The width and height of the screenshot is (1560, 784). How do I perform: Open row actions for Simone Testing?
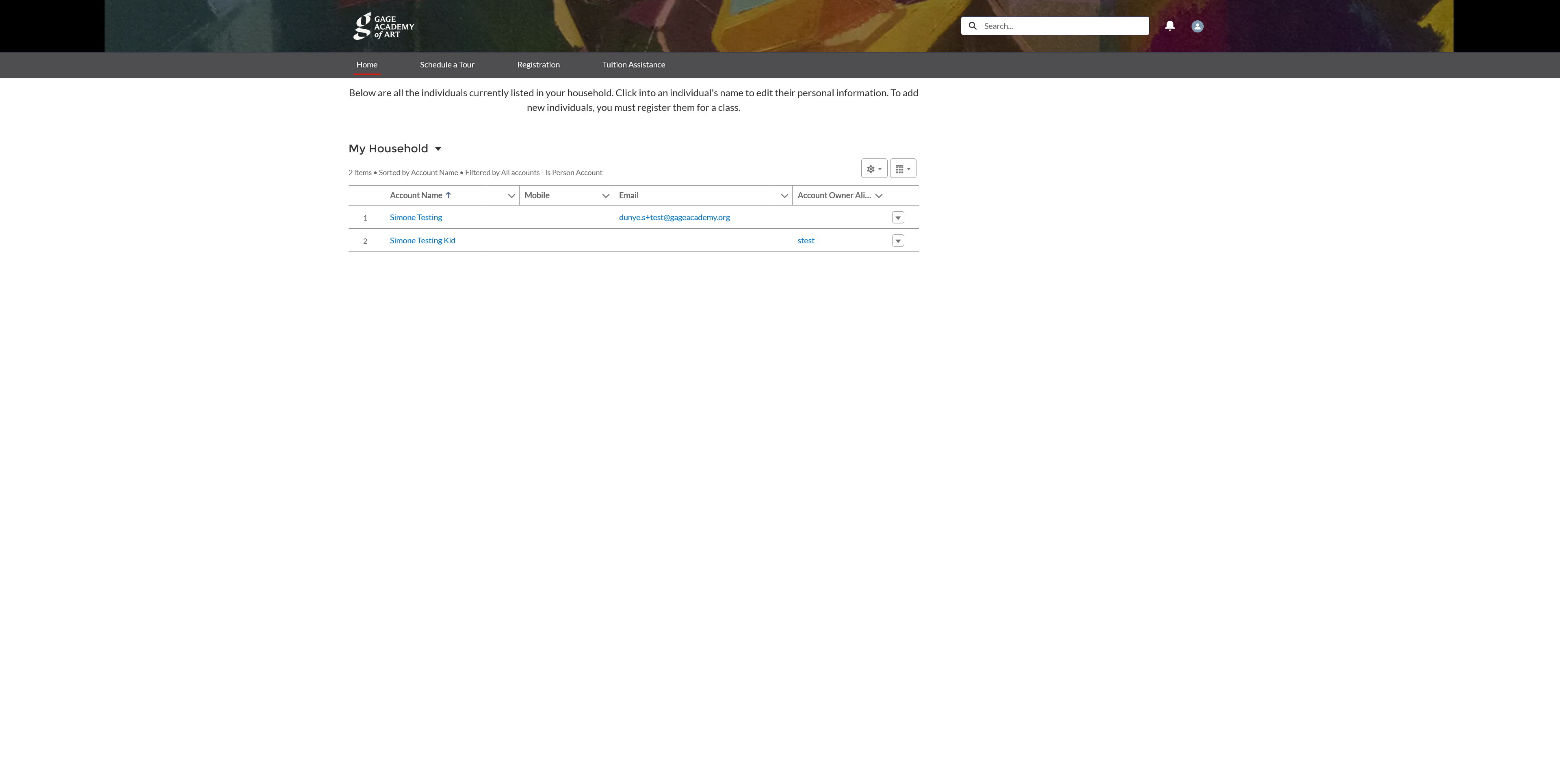tap(897, 217)
